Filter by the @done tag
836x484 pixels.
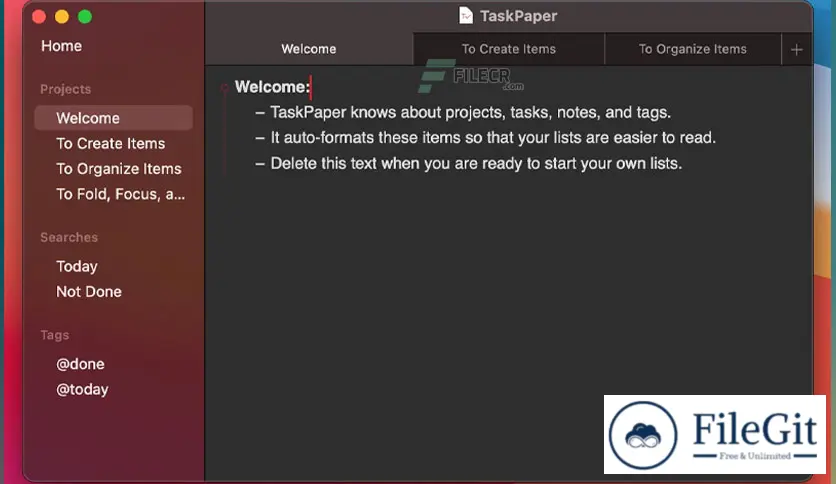[81, 364]
